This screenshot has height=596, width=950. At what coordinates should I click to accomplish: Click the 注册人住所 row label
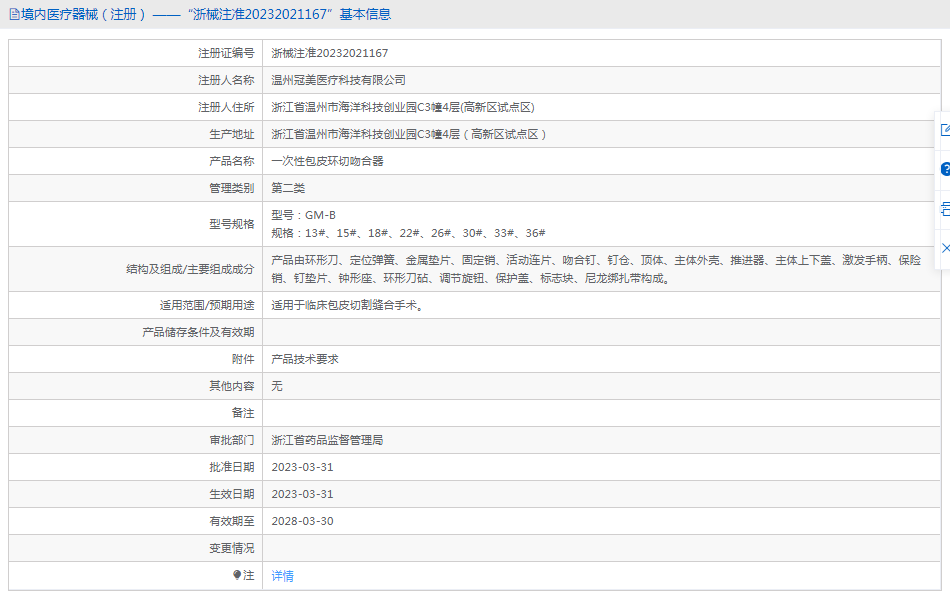click(x=226, y=107)
